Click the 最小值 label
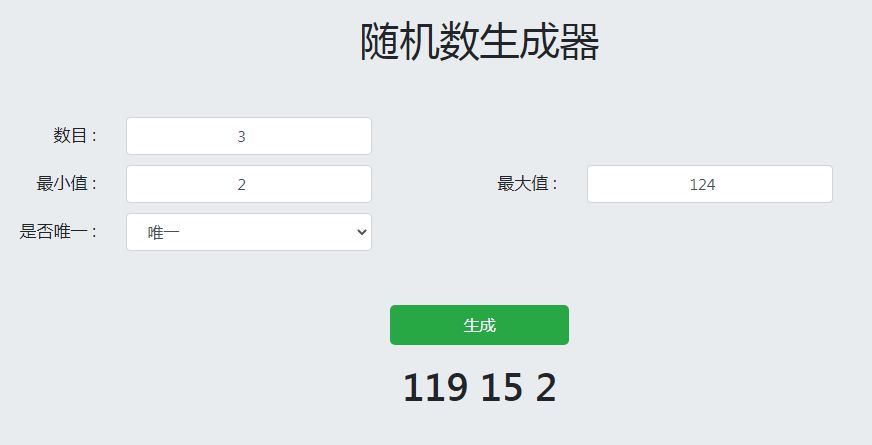This screenshot has width=872, height=445. tap(66, 184)
